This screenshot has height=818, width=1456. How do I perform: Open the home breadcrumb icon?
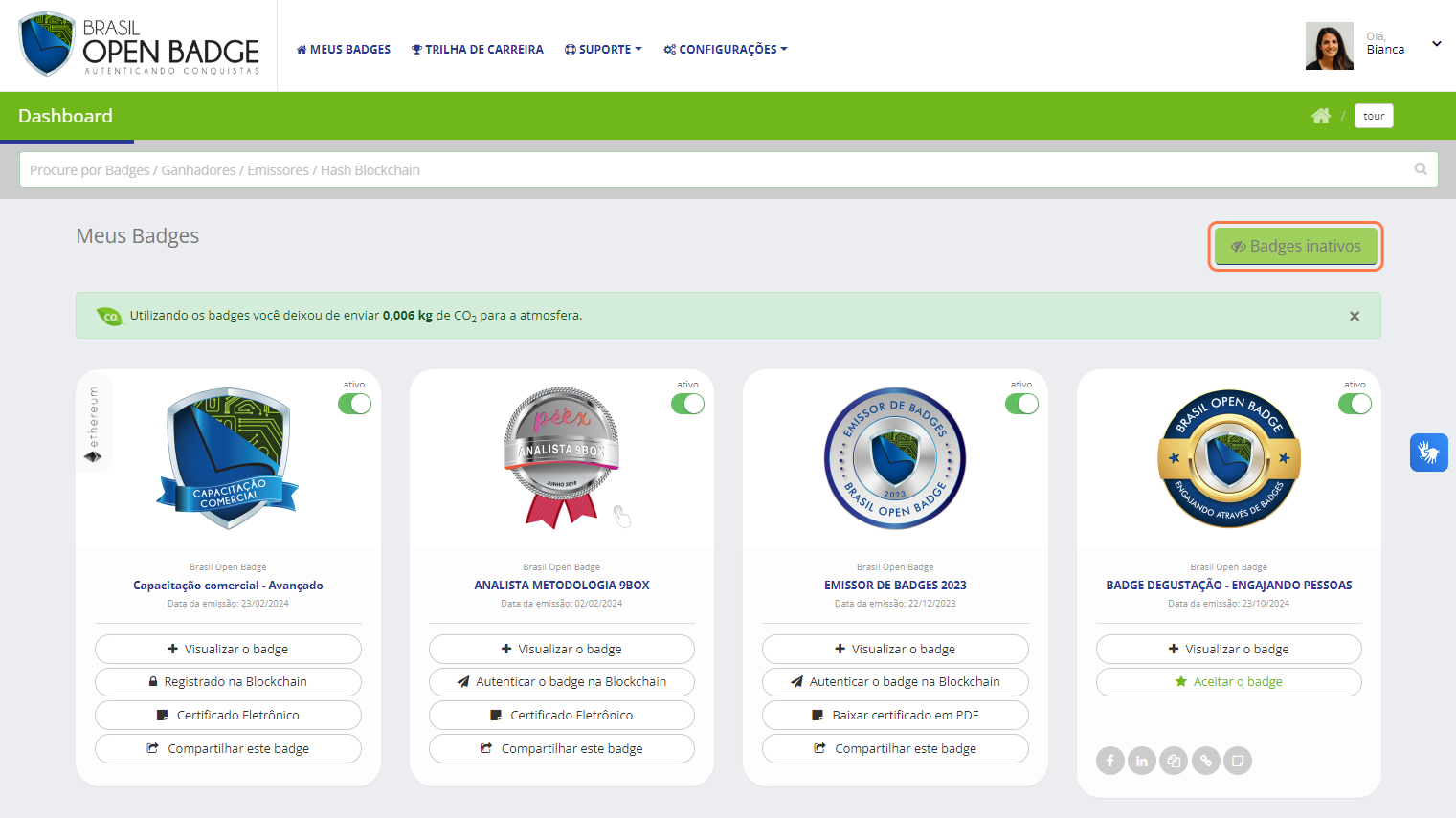pyautogui.click(x=1321, y=116)
